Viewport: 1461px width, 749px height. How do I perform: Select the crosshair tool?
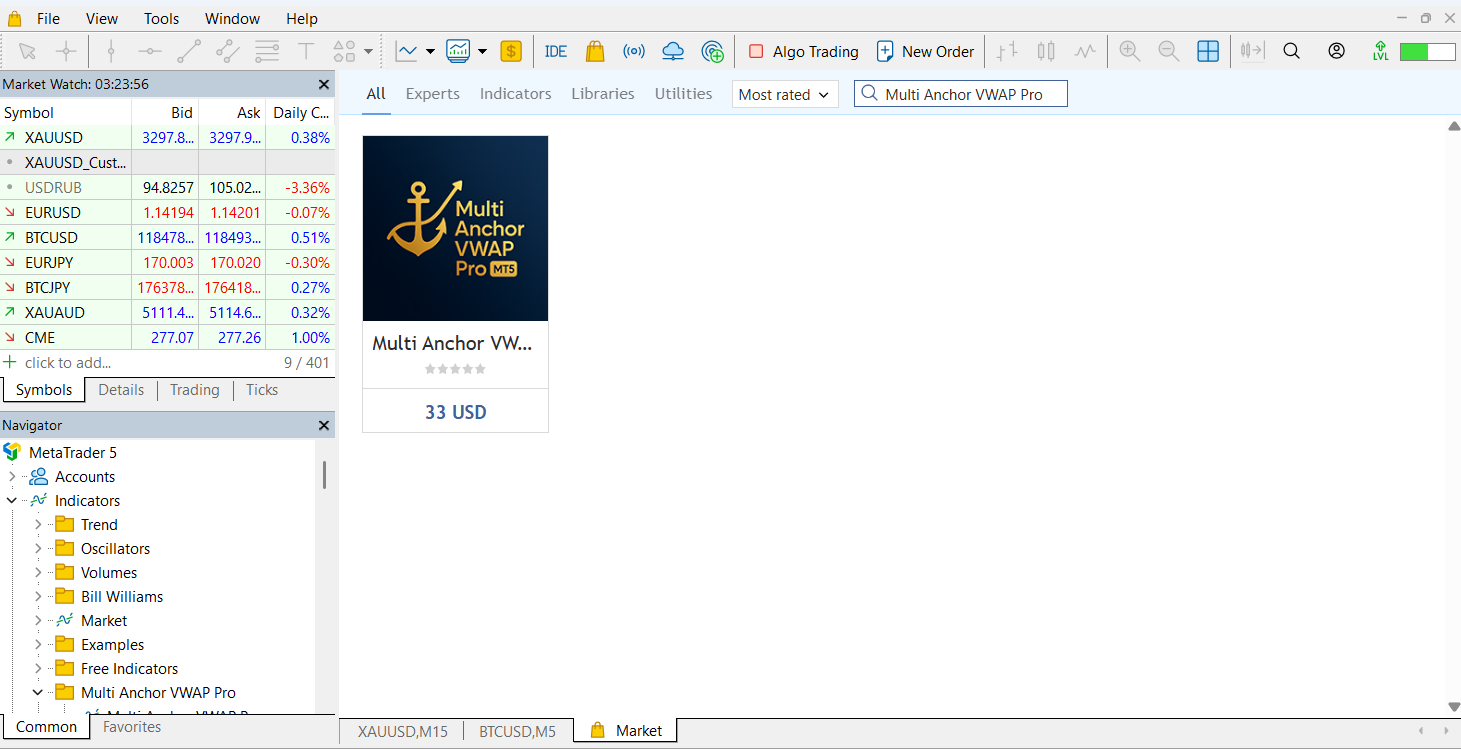pos(66,51)
